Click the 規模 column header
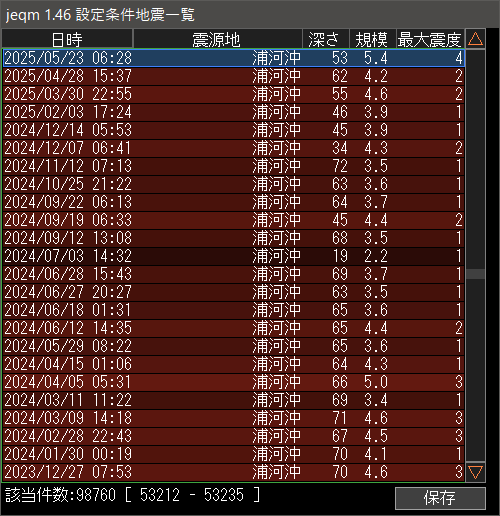500x516 pixels. coord(372,39)
